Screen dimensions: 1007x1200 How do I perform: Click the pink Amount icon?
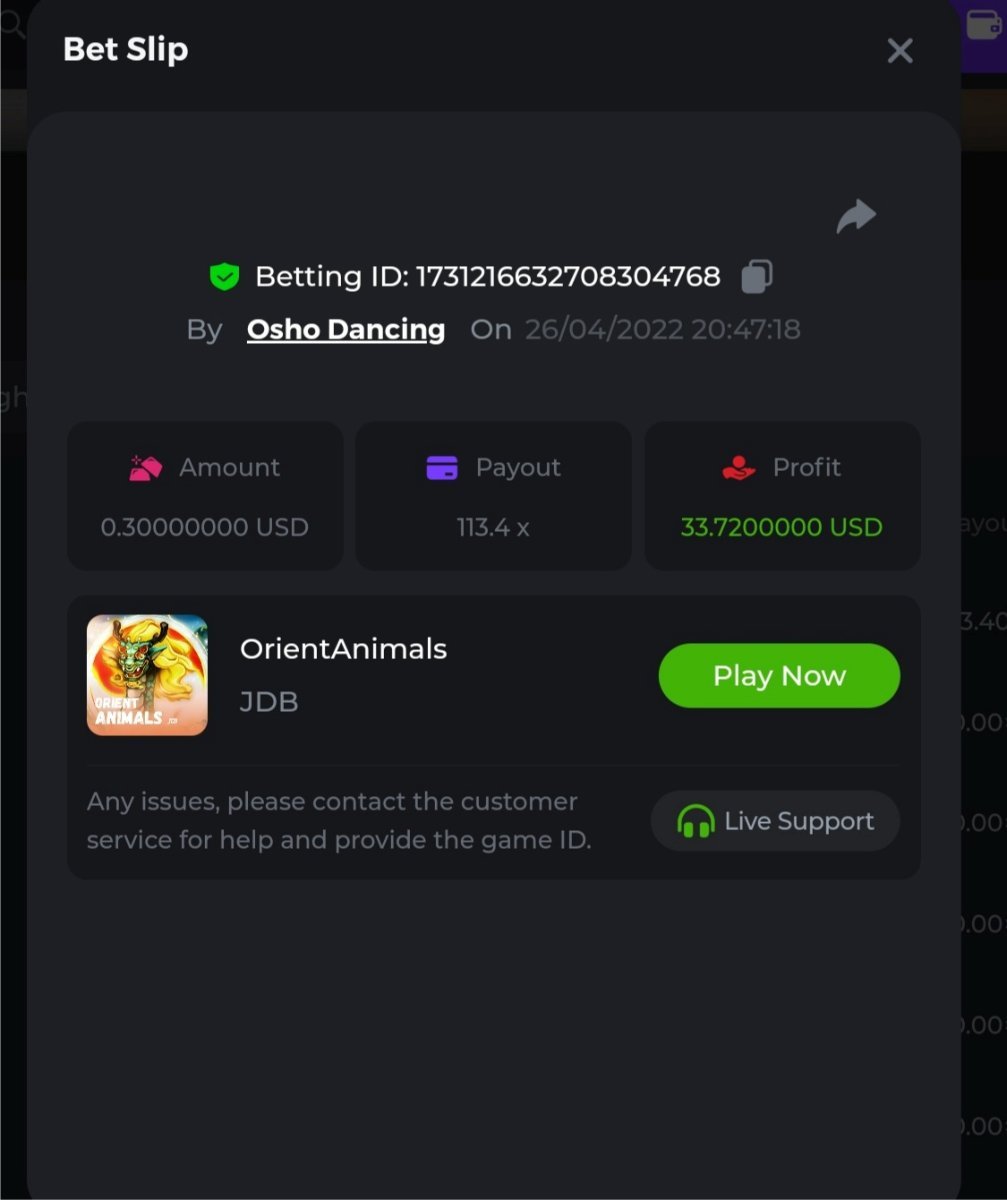coord(145,467)
